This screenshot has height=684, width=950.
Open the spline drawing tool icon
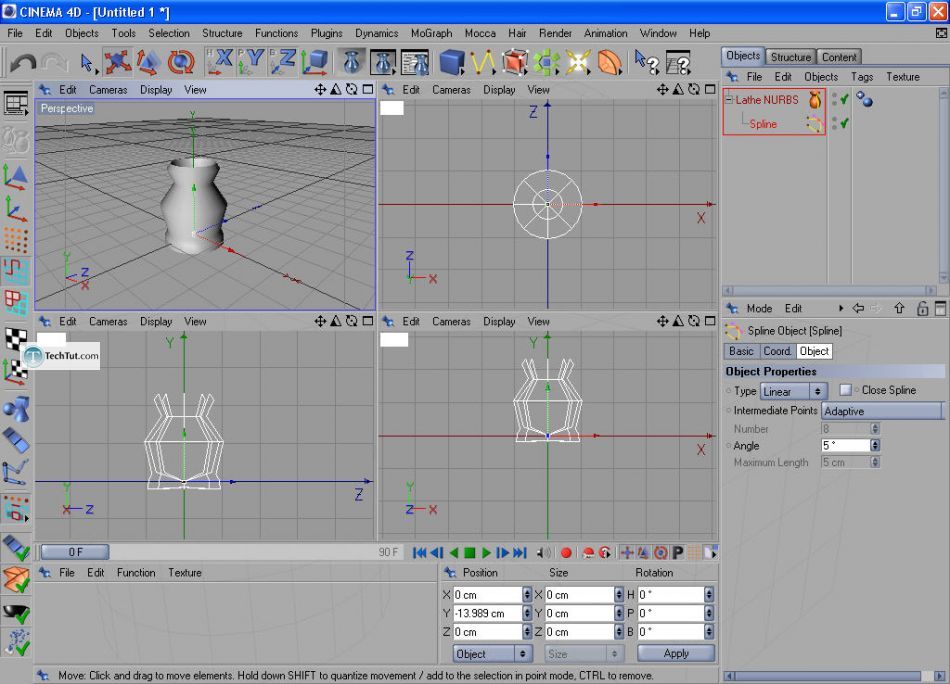click(483, 63)
